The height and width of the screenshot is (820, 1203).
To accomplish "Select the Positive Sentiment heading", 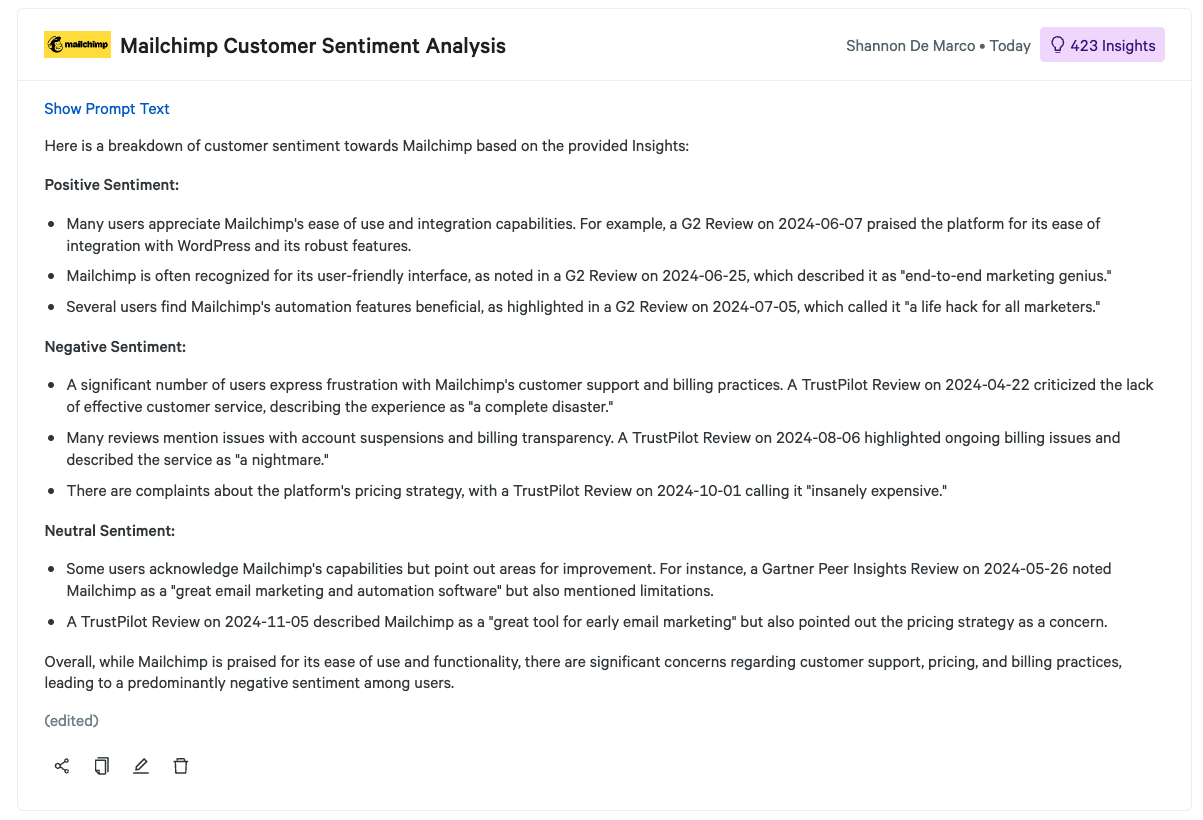I will click(111, 185).
